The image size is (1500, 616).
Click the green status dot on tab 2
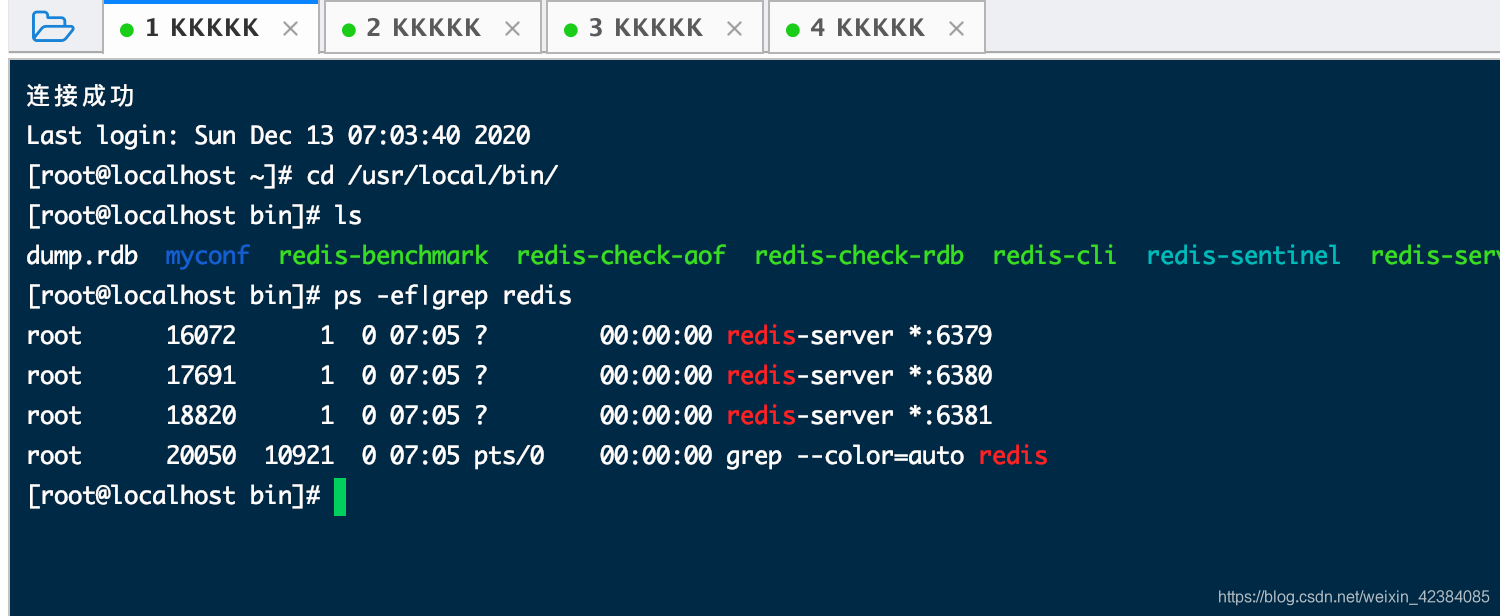[349, 30]
